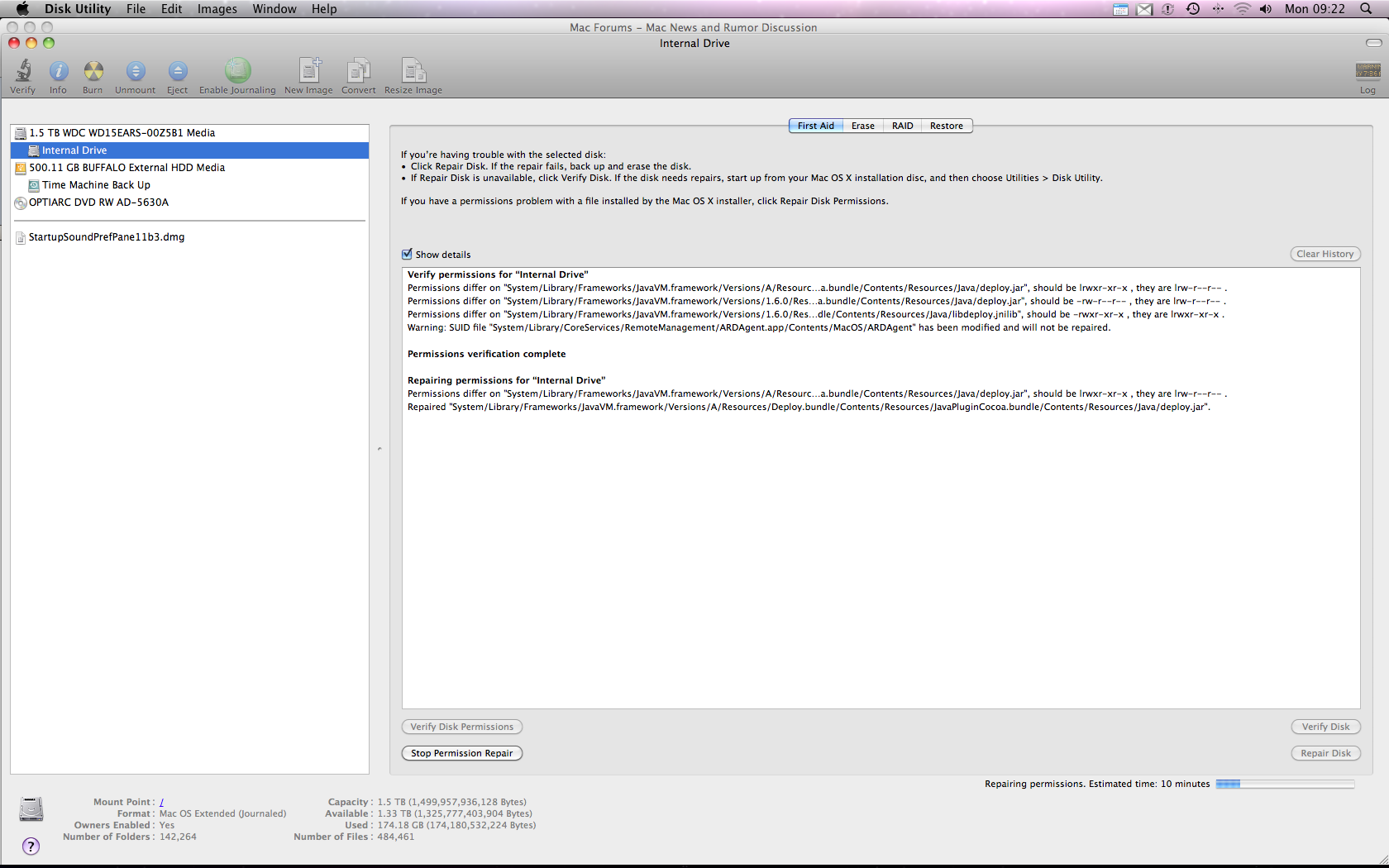This screenshot has height=868, width=1389.
Task: Click Stop Permission Repair
Action: pyautogui.click(x=462, y=754)
